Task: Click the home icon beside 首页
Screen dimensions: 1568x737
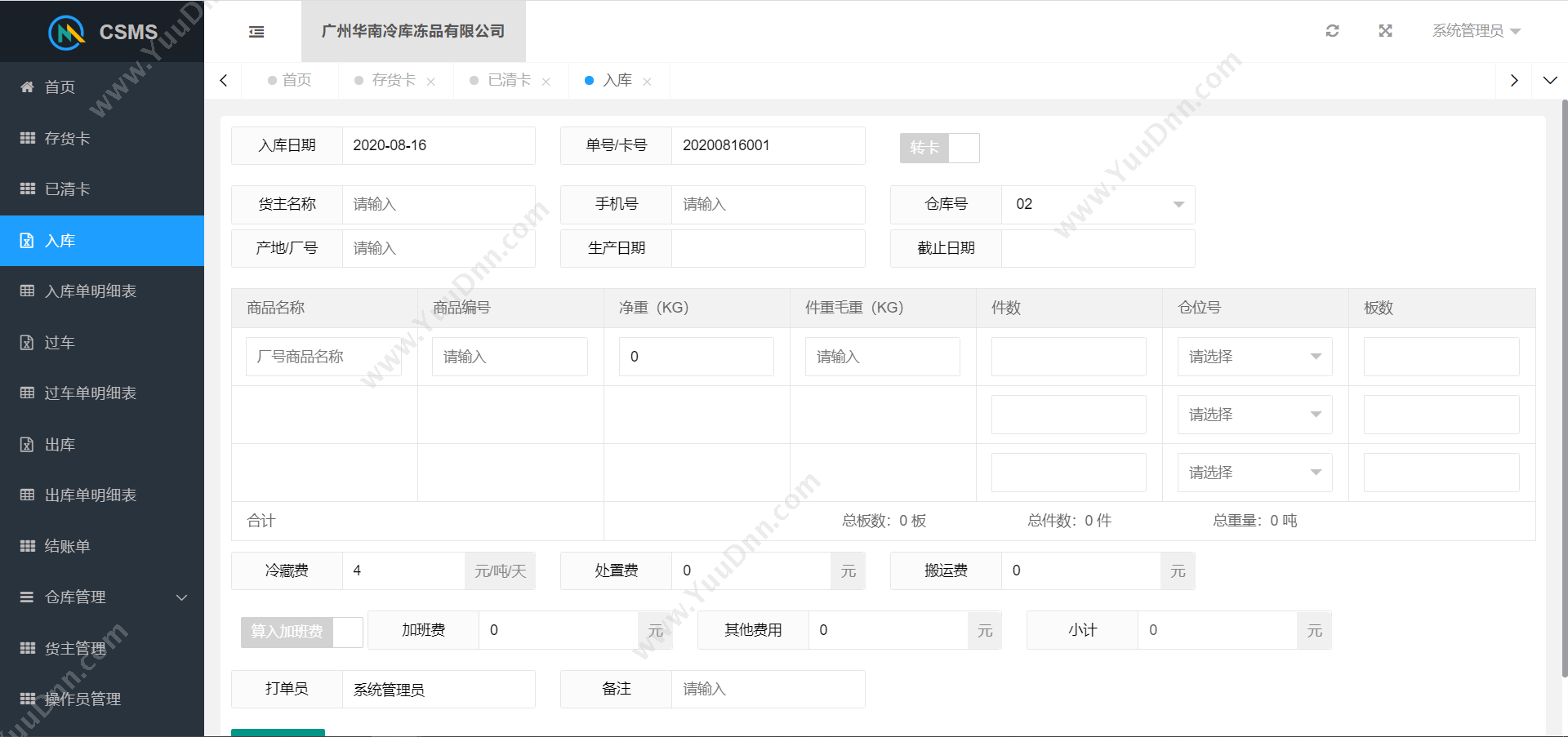Action: pos(27,87)
